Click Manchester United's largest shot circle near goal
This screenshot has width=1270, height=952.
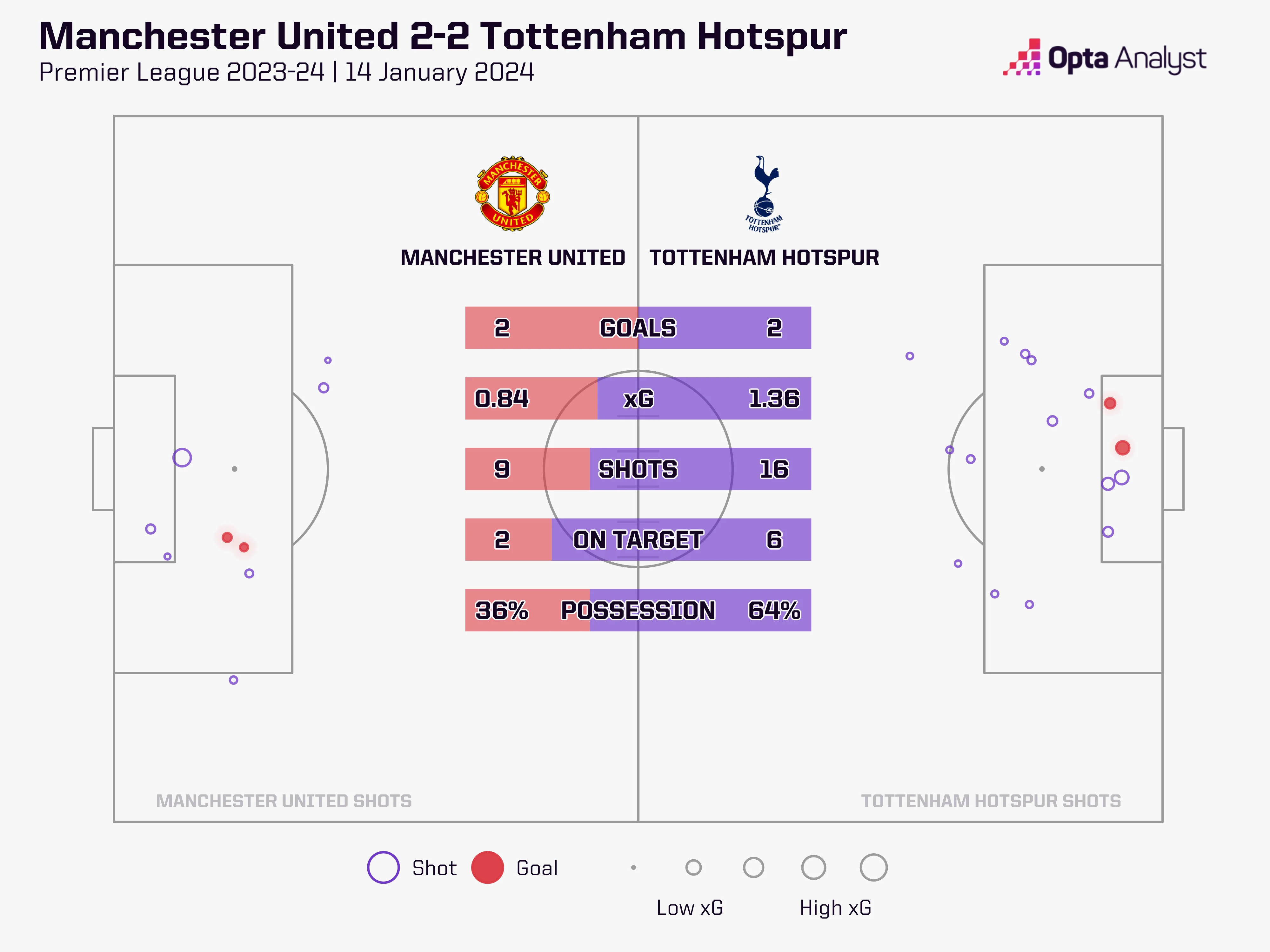(182, 457)
